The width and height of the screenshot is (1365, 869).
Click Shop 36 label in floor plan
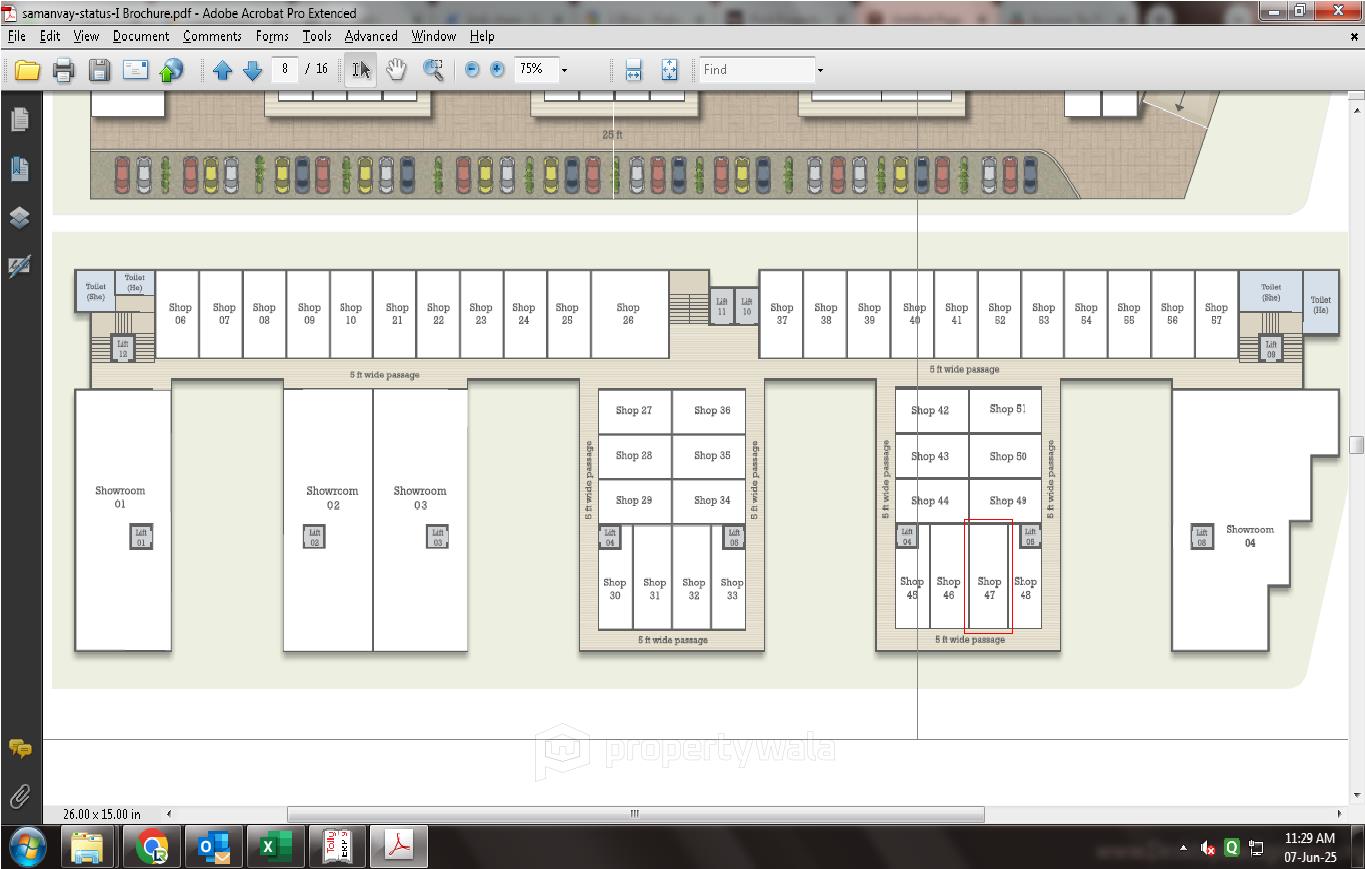pyautogui.click(x=712, y=411)
